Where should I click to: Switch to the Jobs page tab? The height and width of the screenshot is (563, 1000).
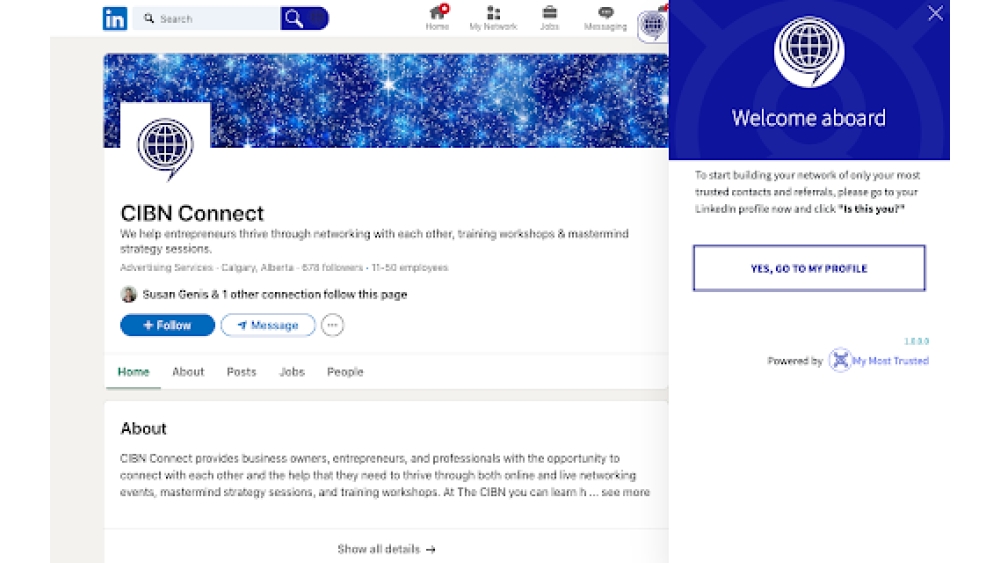tap(292, 372)
